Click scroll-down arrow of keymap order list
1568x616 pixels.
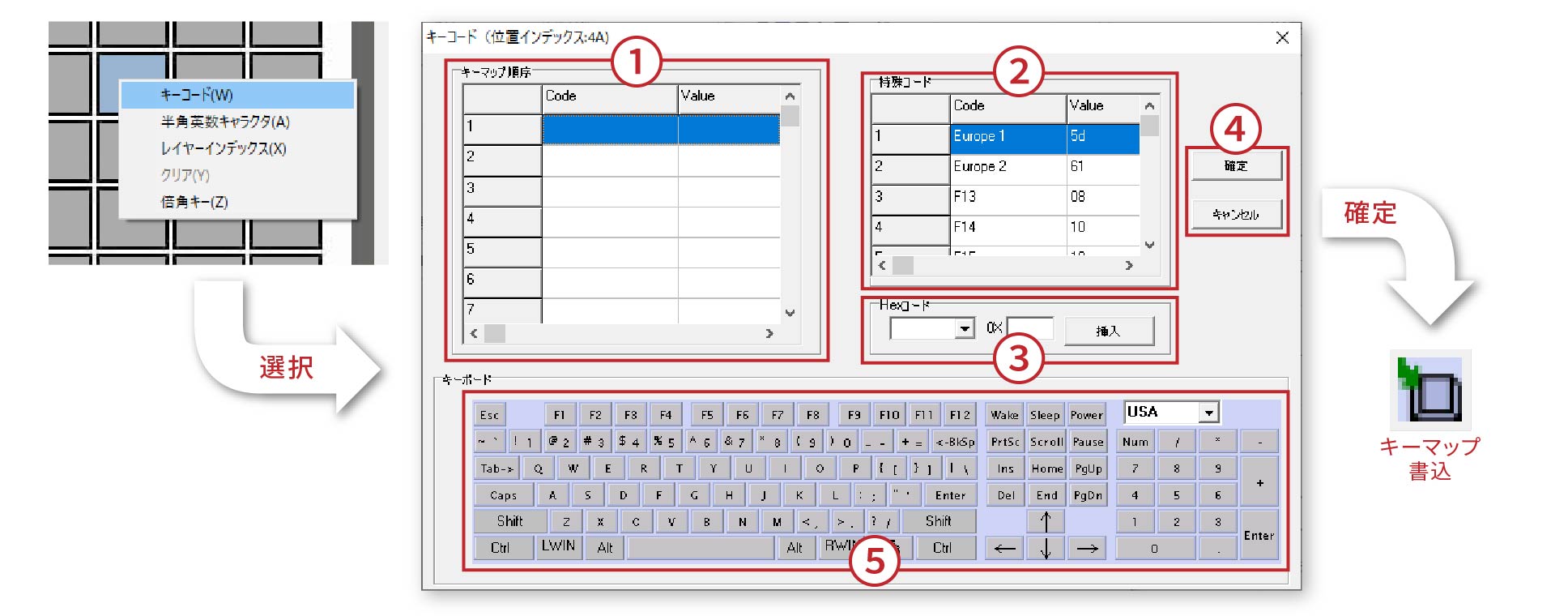point(790,313)
